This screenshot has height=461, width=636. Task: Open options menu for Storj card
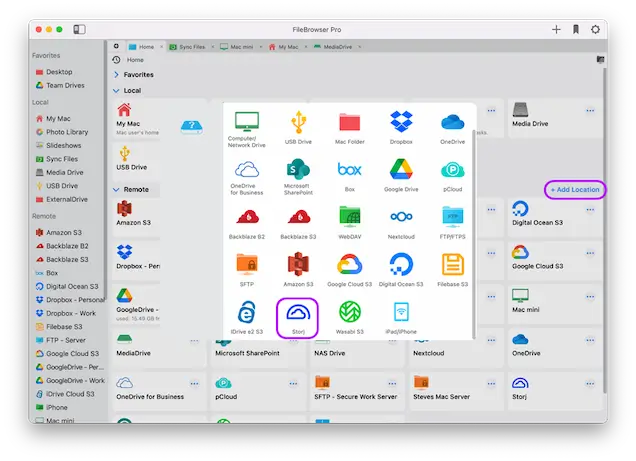(x=590, y=383)
